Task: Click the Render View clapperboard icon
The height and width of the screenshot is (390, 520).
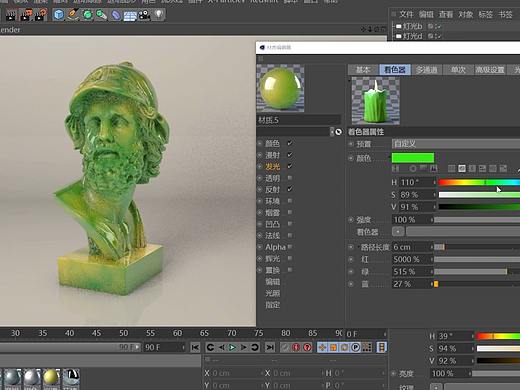Action: [11, 15]
